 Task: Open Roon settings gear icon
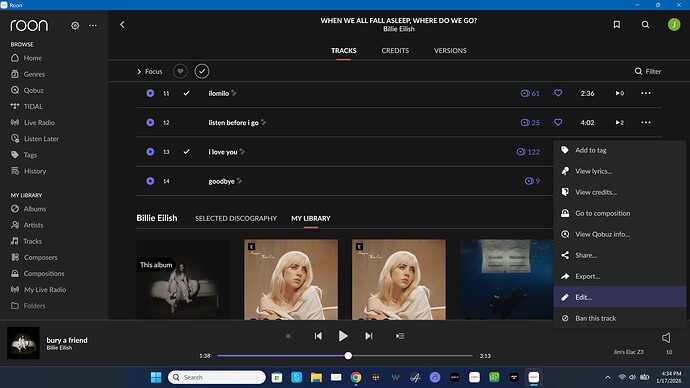tap(75, 26)
